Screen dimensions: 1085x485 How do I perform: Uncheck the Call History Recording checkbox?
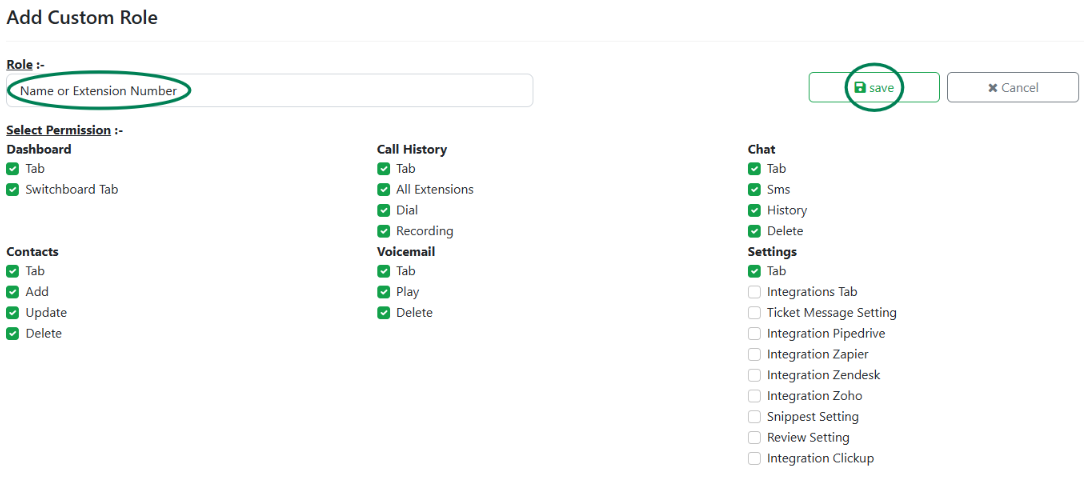(x=383, y=231)
